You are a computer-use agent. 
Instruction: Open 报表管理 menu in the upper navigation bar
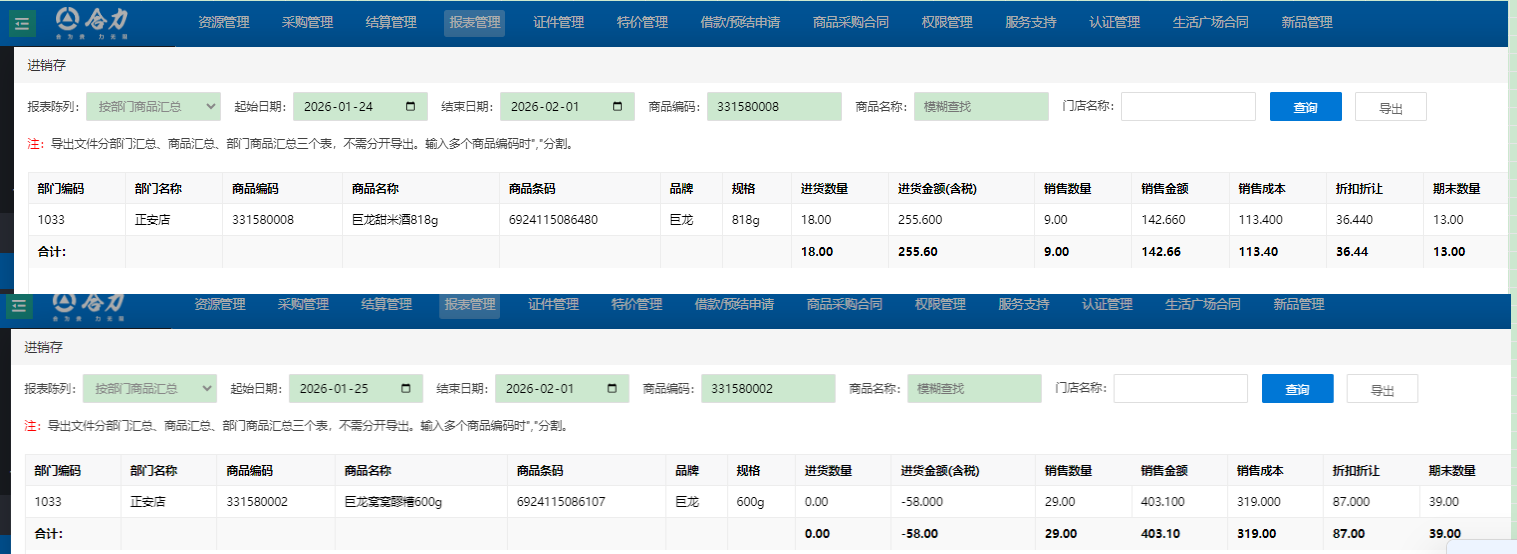coord(474,23)
